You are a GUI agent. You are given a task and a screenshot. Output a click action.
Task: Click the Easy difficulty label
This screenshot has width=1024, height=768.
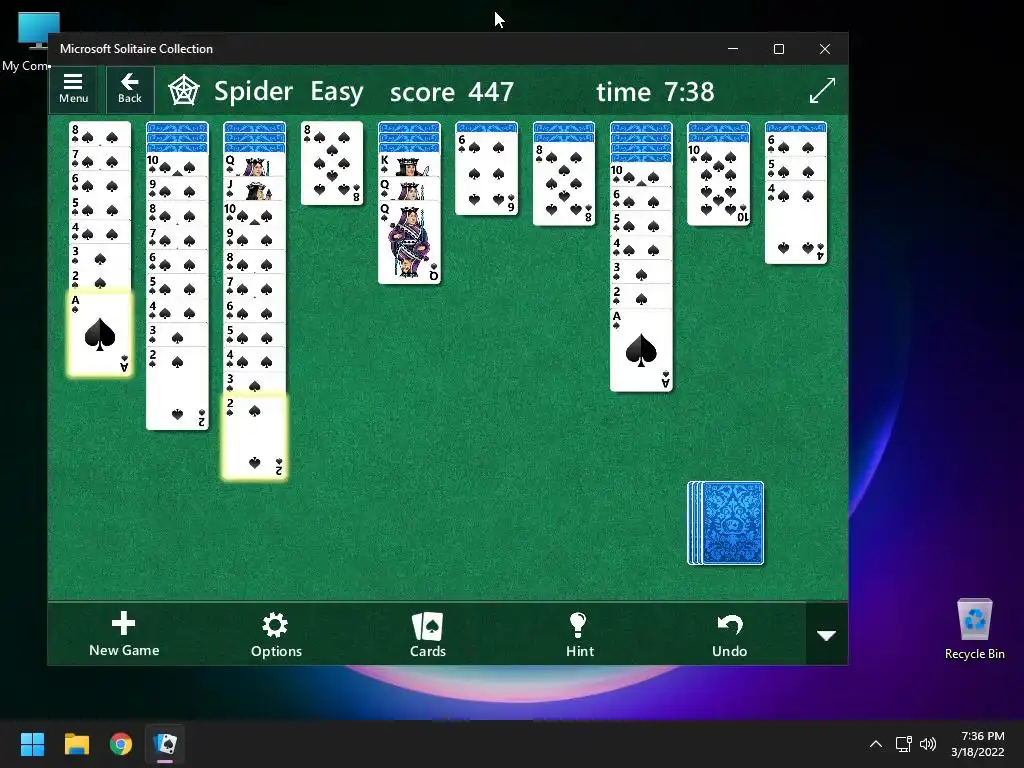[336, 91]
